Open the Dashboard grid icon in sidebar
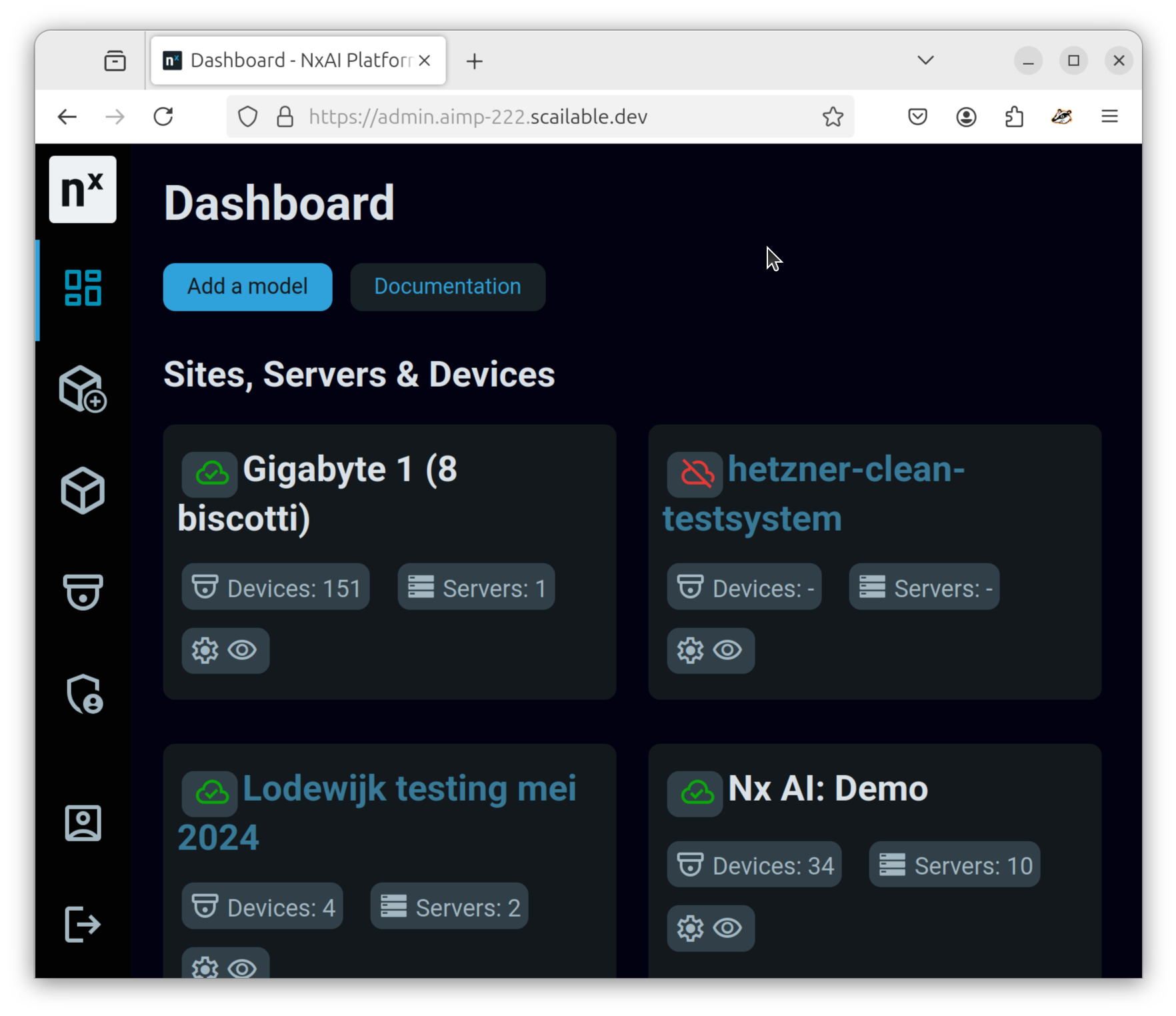The image size is (1176, 1016). 83,288
